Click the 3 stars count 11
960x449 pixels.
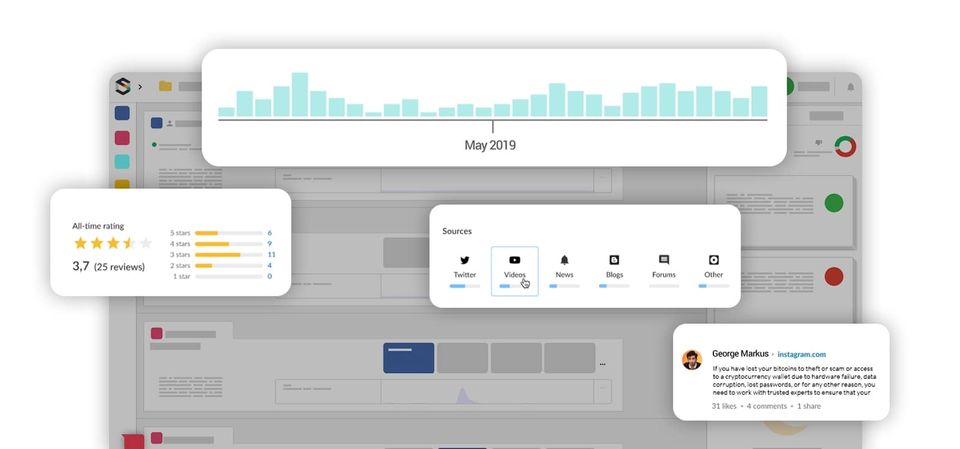(271, 255)
